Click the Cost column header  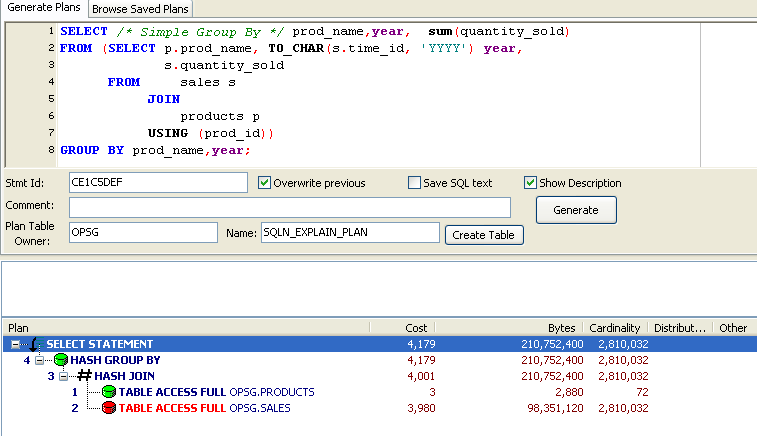pos(403,328)
